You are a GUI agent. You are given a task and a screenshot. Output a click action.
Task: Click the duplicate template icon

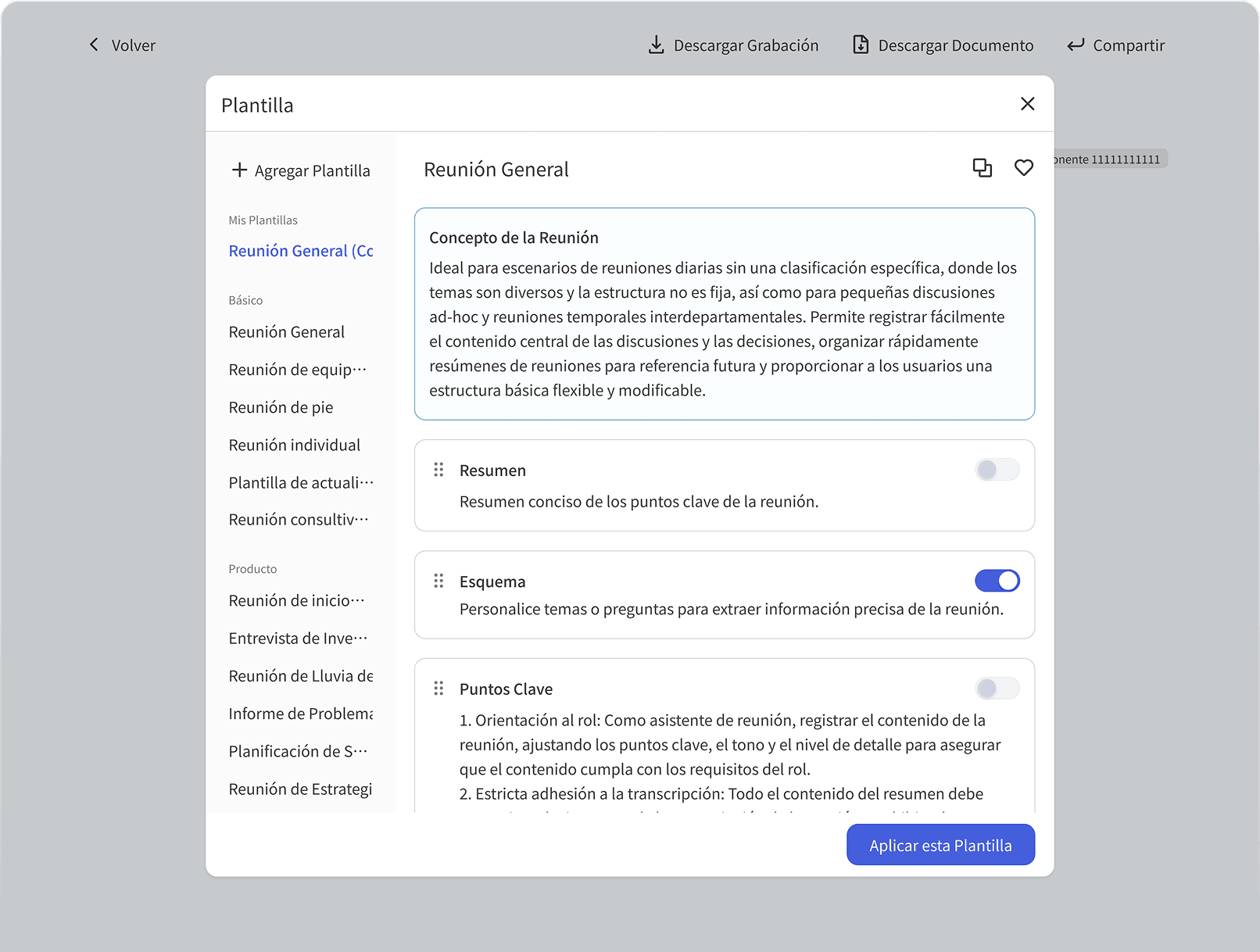(982, 168)
